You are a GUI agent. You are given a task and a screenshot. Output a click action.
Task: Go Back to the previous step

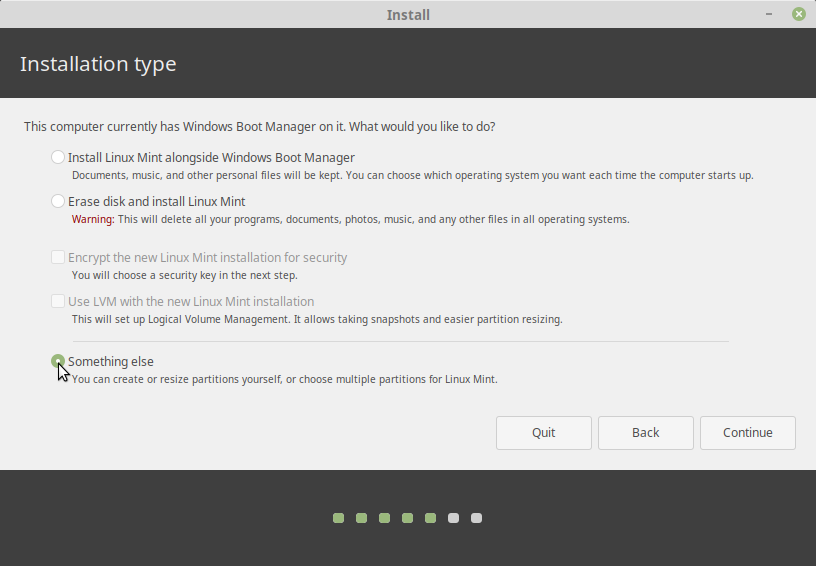point(645,433)
